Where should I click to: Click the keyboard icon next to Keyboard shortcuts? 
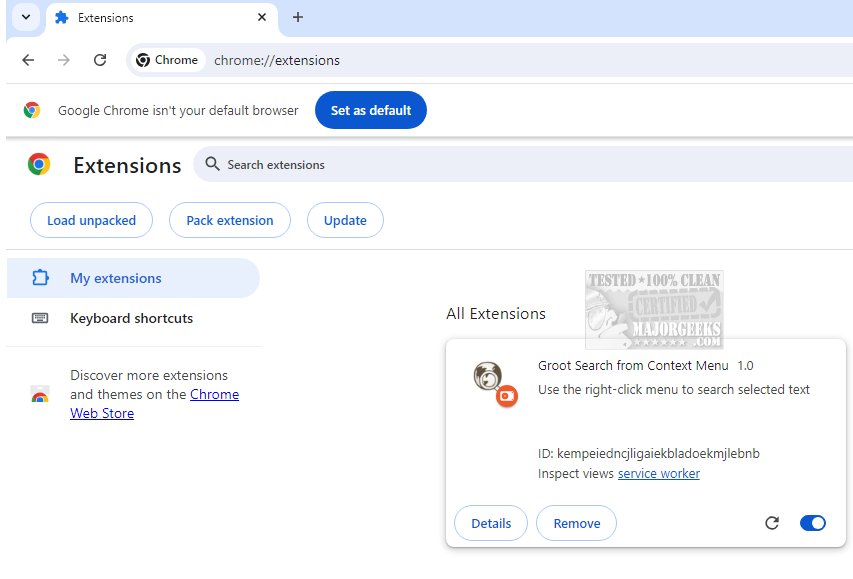39,318
